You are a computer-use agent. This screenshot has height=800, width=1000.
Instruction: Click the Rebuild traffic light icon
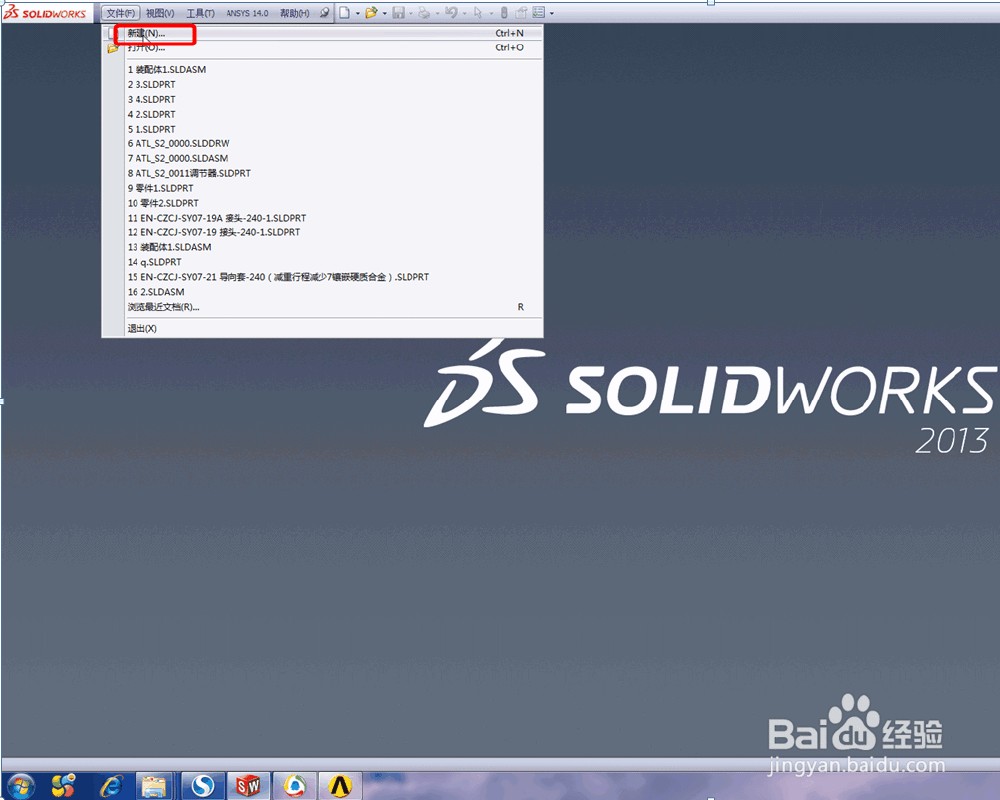coord(504,13)
